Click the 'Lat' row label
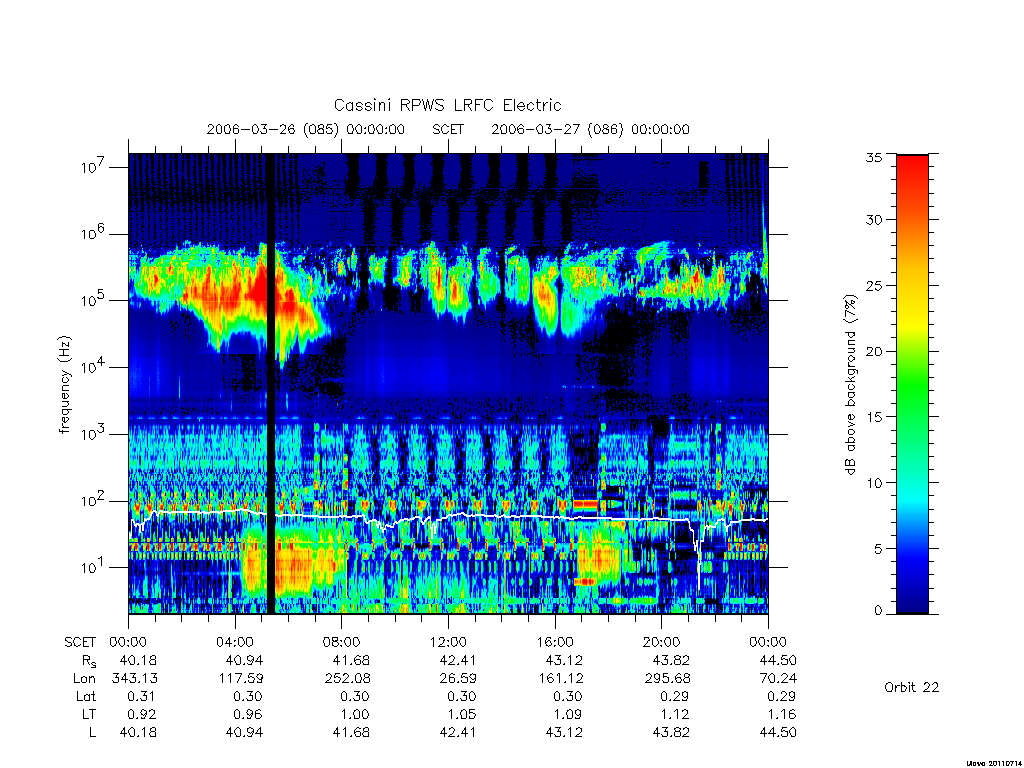This screenshot has width=1024, height=768. click(x=86, y=697)
